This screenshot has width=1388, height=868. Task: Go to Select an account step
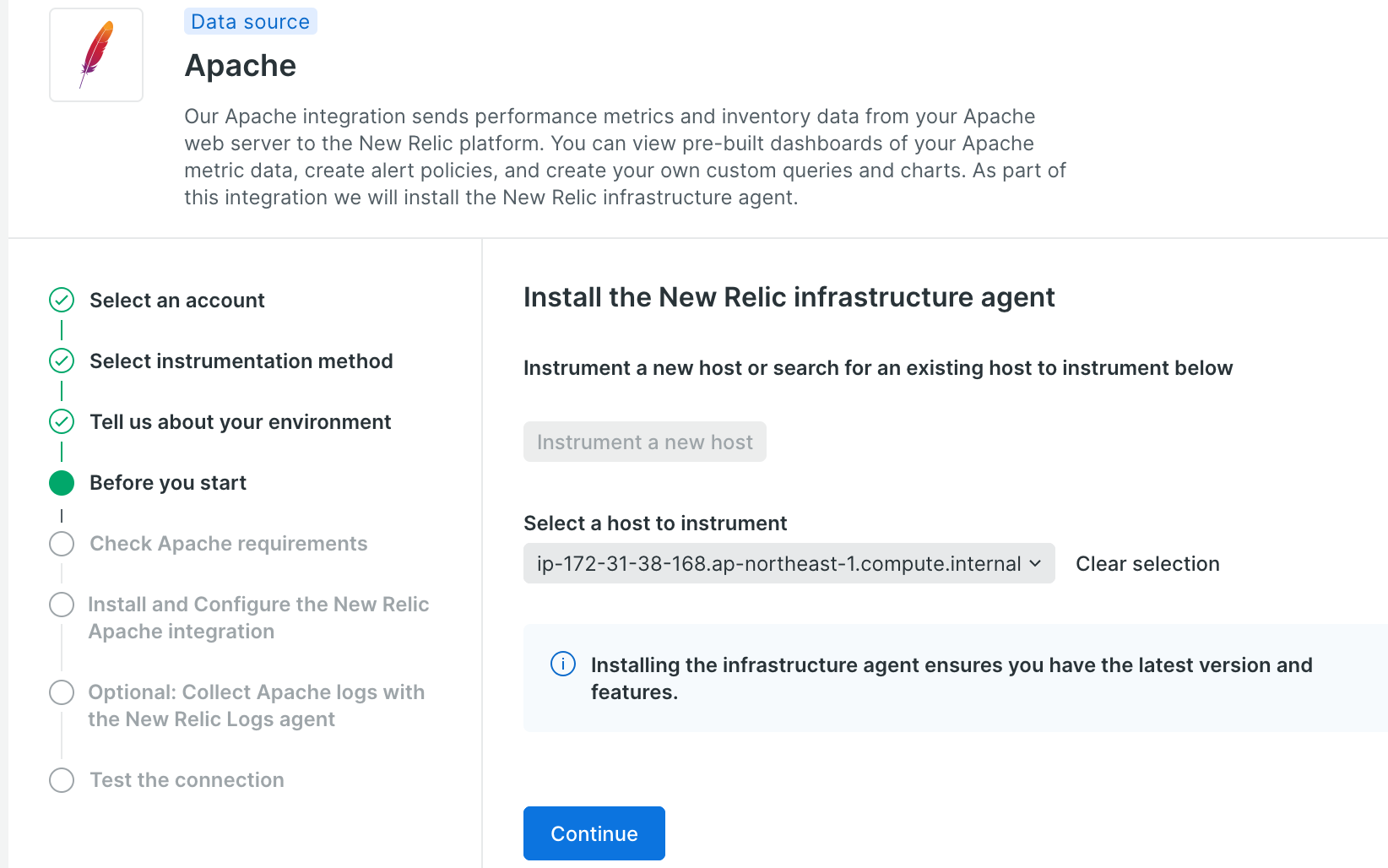coord(177,300)
